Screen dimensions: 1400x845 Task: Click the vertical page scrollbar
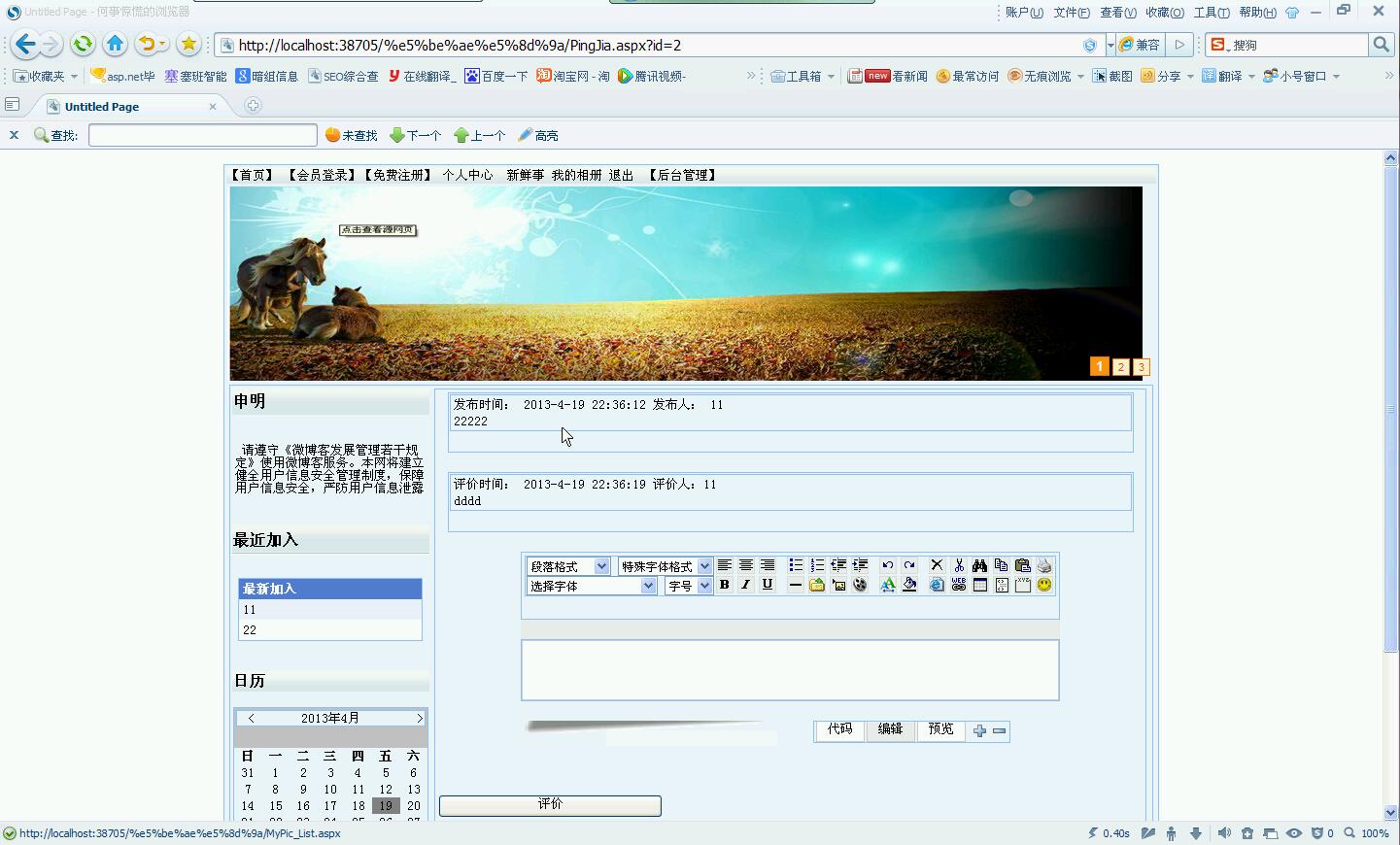tap(1390, 408)
